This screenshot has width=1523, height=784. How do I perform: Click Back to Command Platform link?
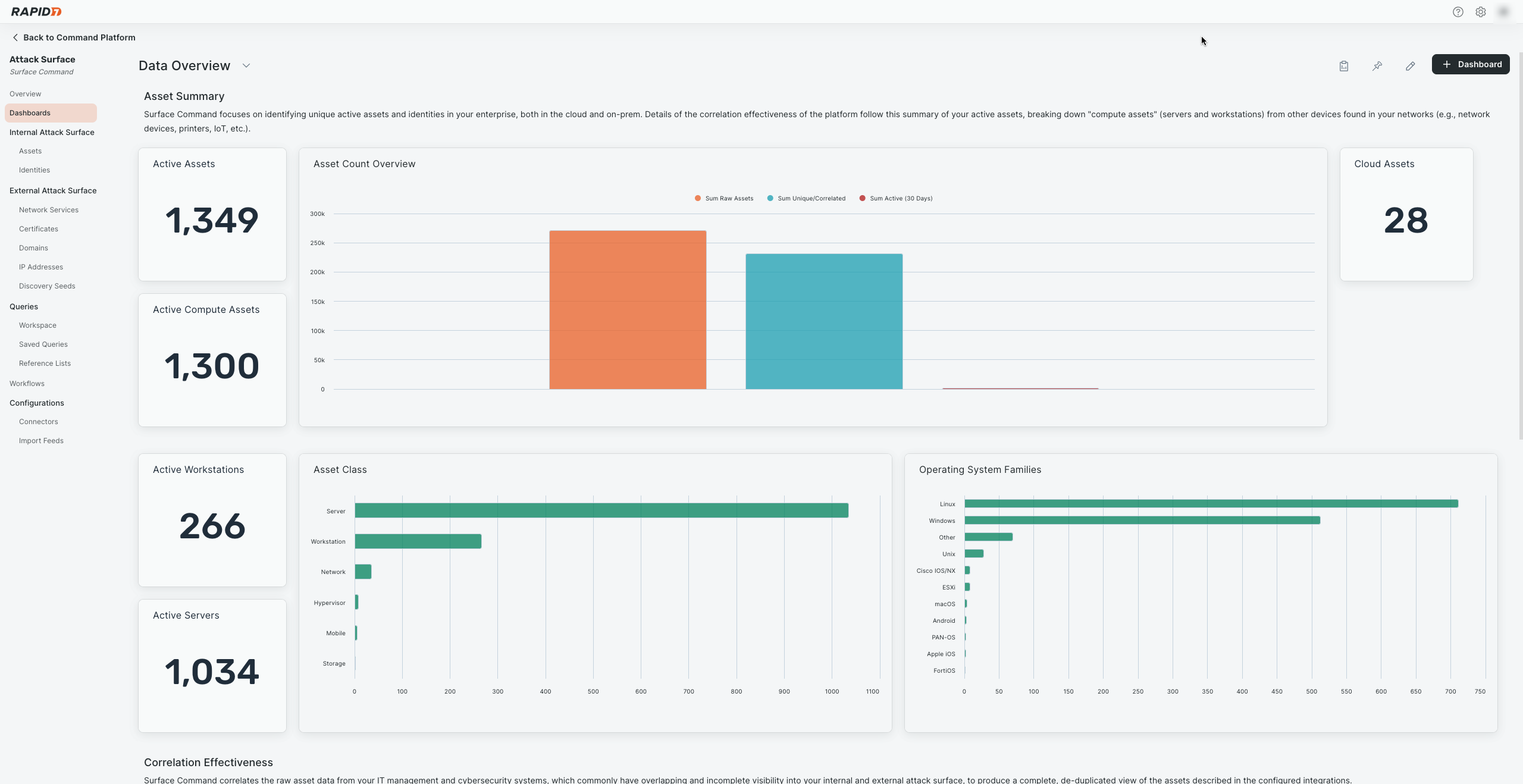coord(79,37)
